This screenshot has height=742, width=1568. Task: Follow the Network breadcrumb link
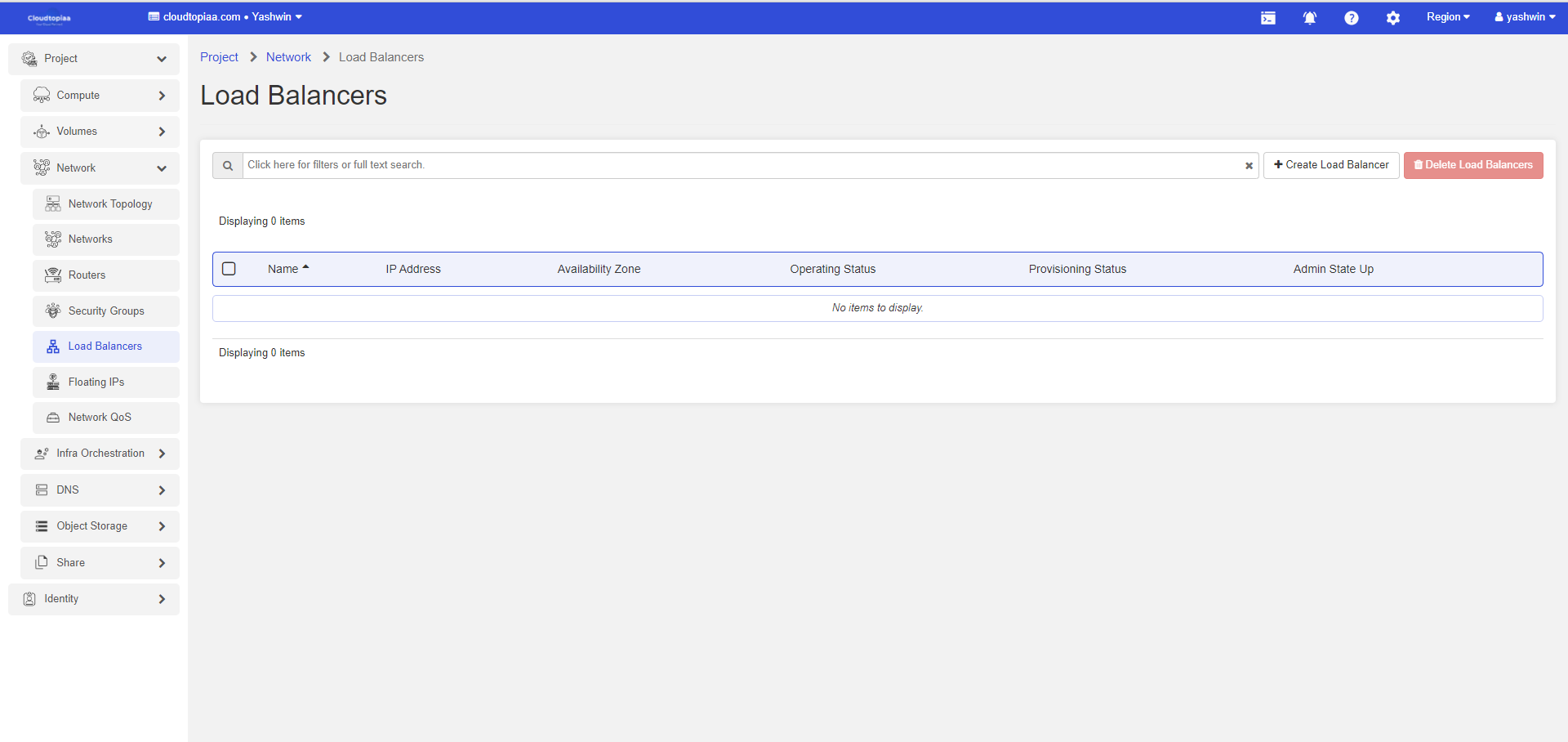tap(288, 57)
